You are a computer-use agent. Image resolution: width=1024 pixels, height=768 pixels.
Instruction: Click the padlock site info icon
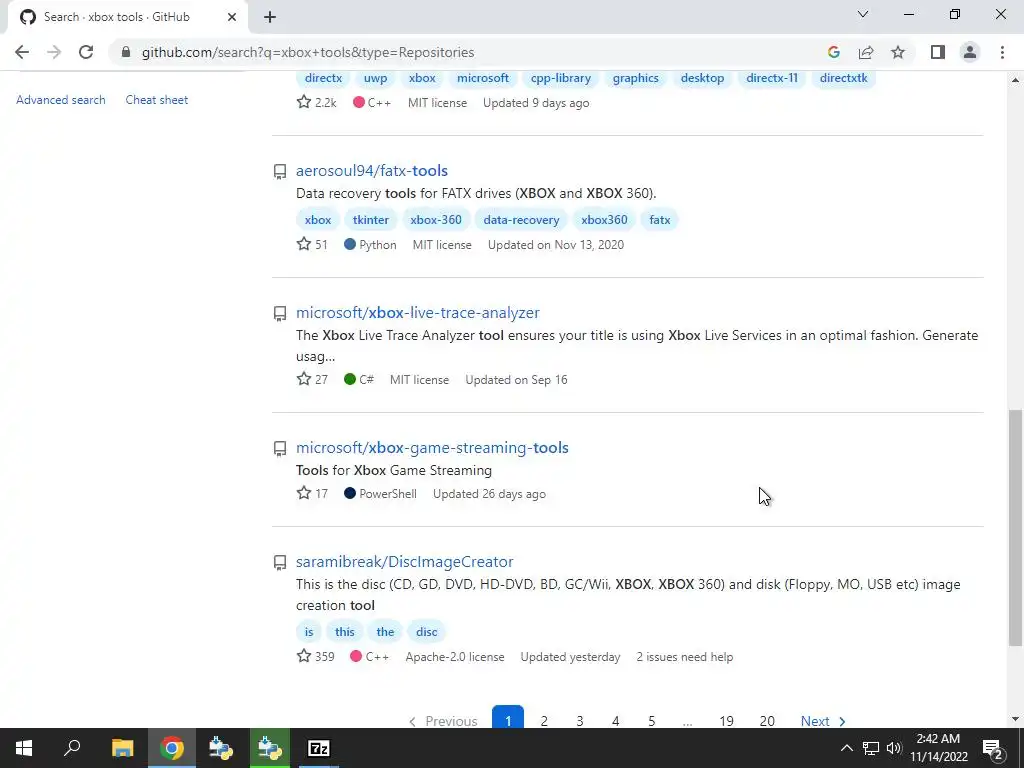[x=126, y=52]
